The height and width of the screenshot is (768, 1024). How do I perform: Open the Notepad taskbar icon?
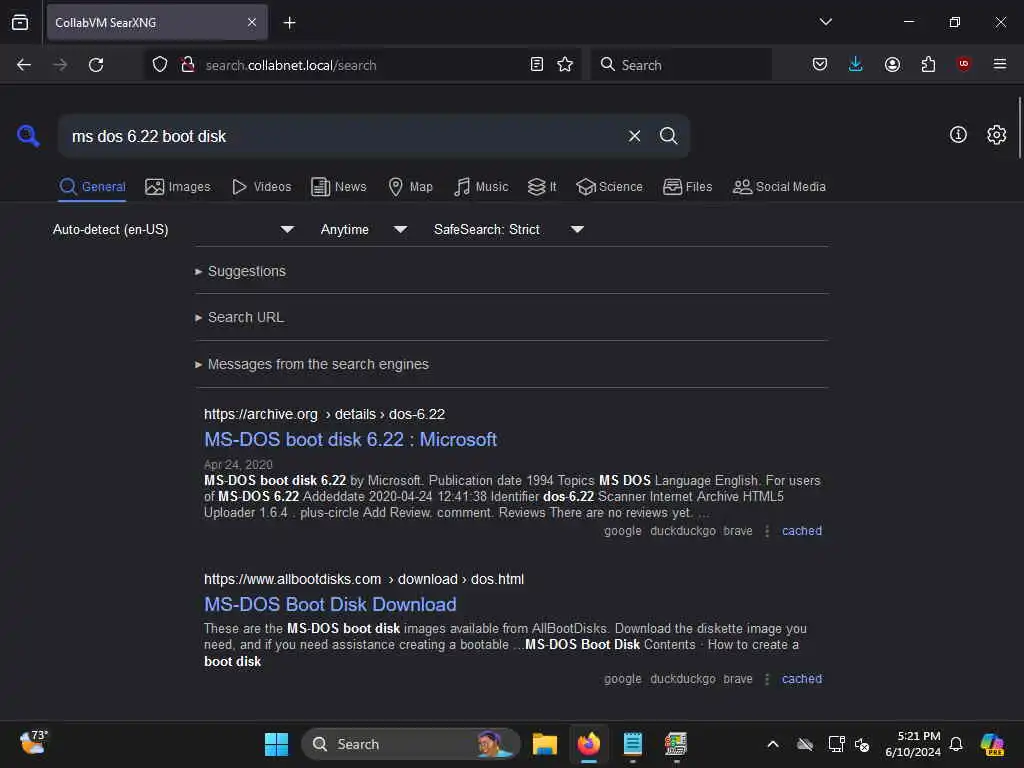[632, 744]
